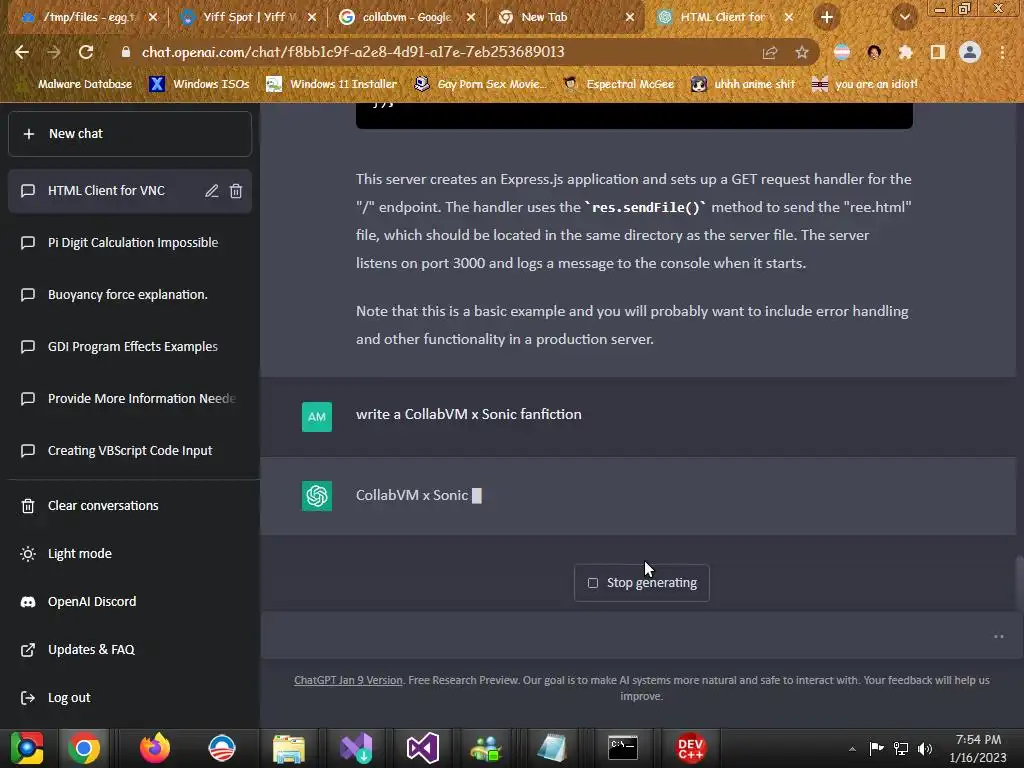1024x768 pixels.
Task: Bookmark this page with the star icon
Action: click(x=802, y=52)
